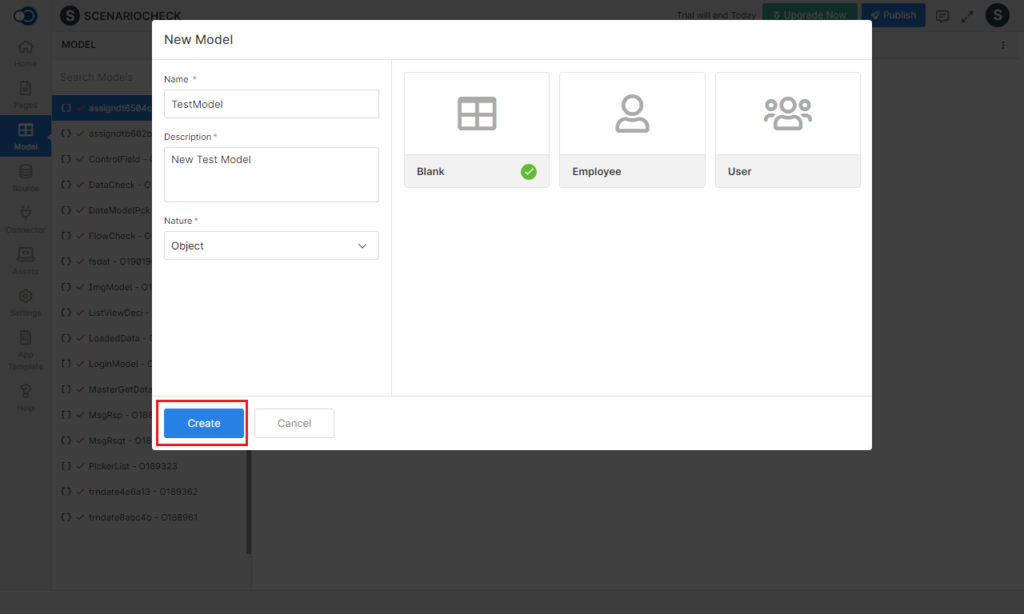
Task: Select the DataCheck model in list
Action: pyautogui.click(x=103, y=185)
